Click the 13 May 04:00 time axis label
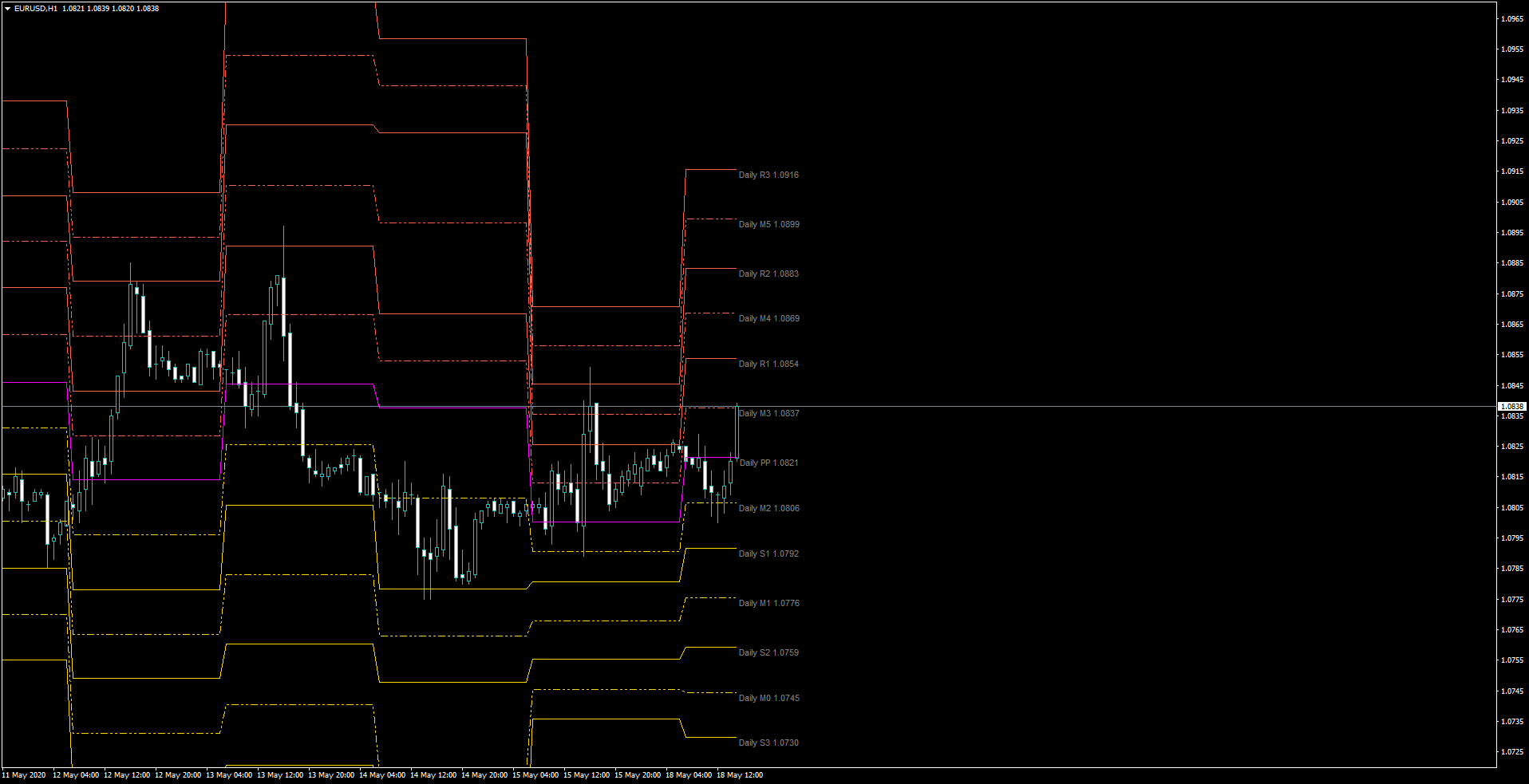Viewport: 1529px width, 784px height. pyautogui.click(x=229, y=775)
